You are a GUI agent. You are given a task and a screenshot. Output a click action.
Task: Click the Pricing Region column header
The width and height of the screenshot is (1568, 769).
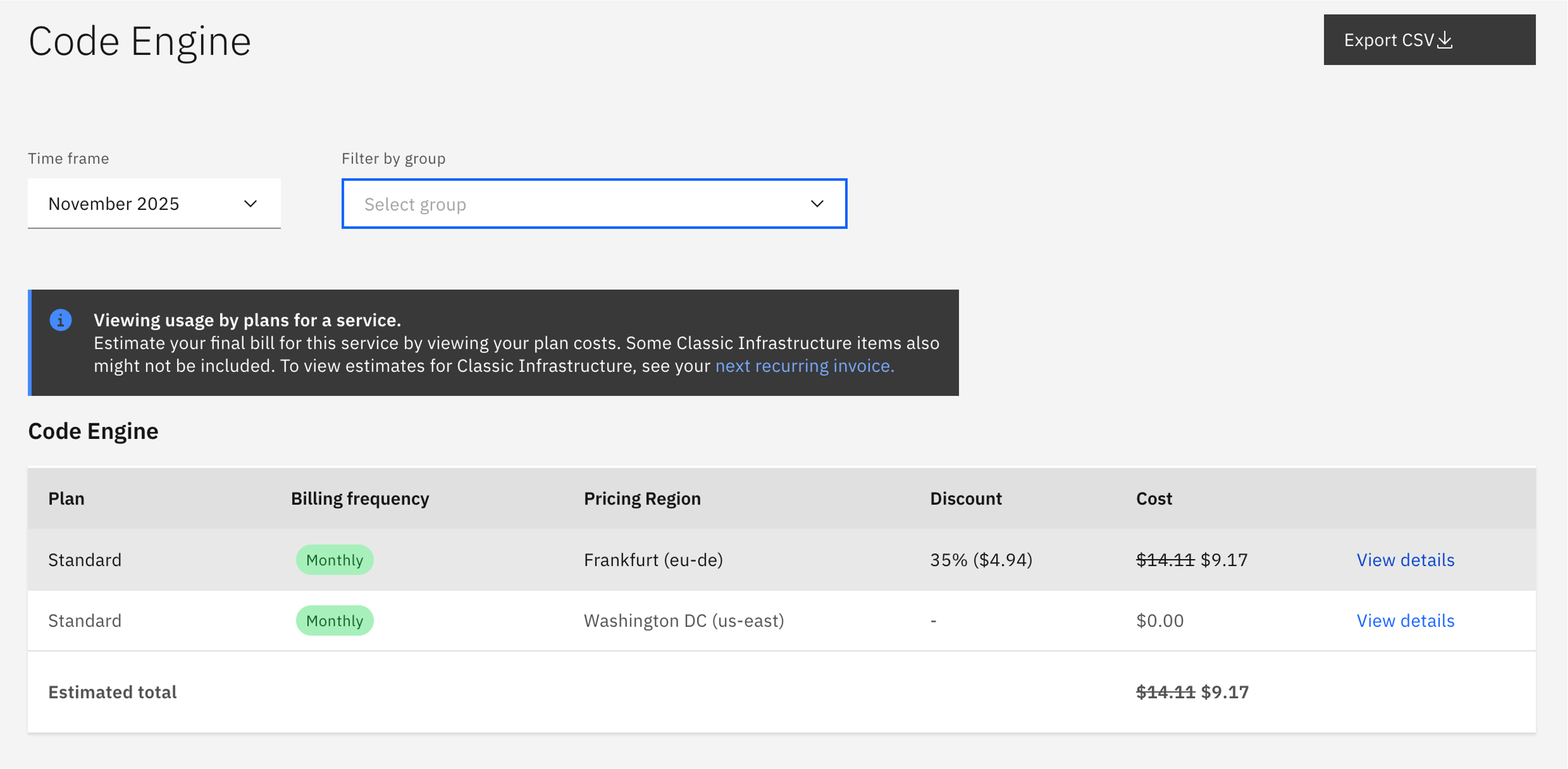[x=642, y=498]
